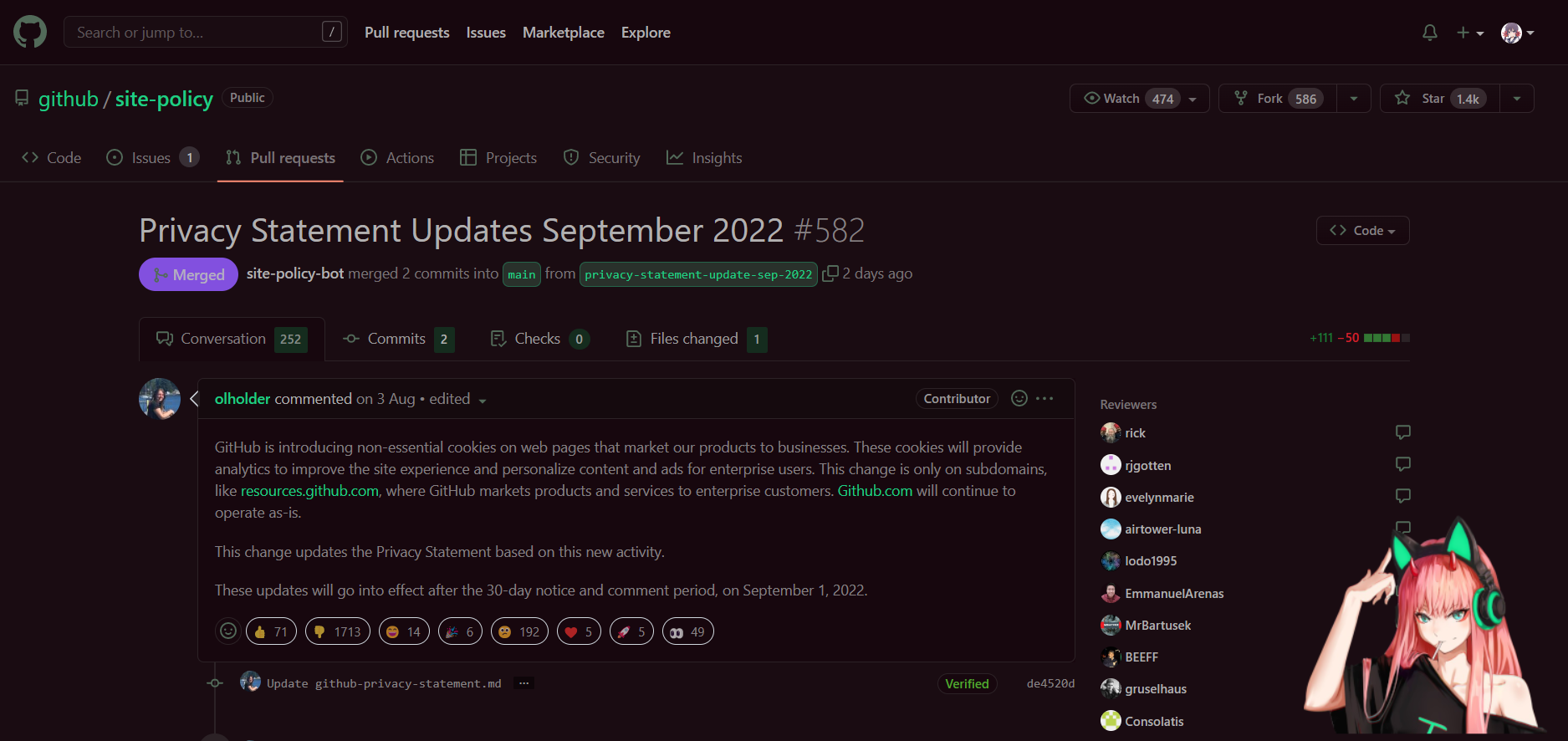The width and height of the screenshot is (1568, 741).
Task: Expand the Fork dropdown arrow
Action: (x=1353, y=98)
